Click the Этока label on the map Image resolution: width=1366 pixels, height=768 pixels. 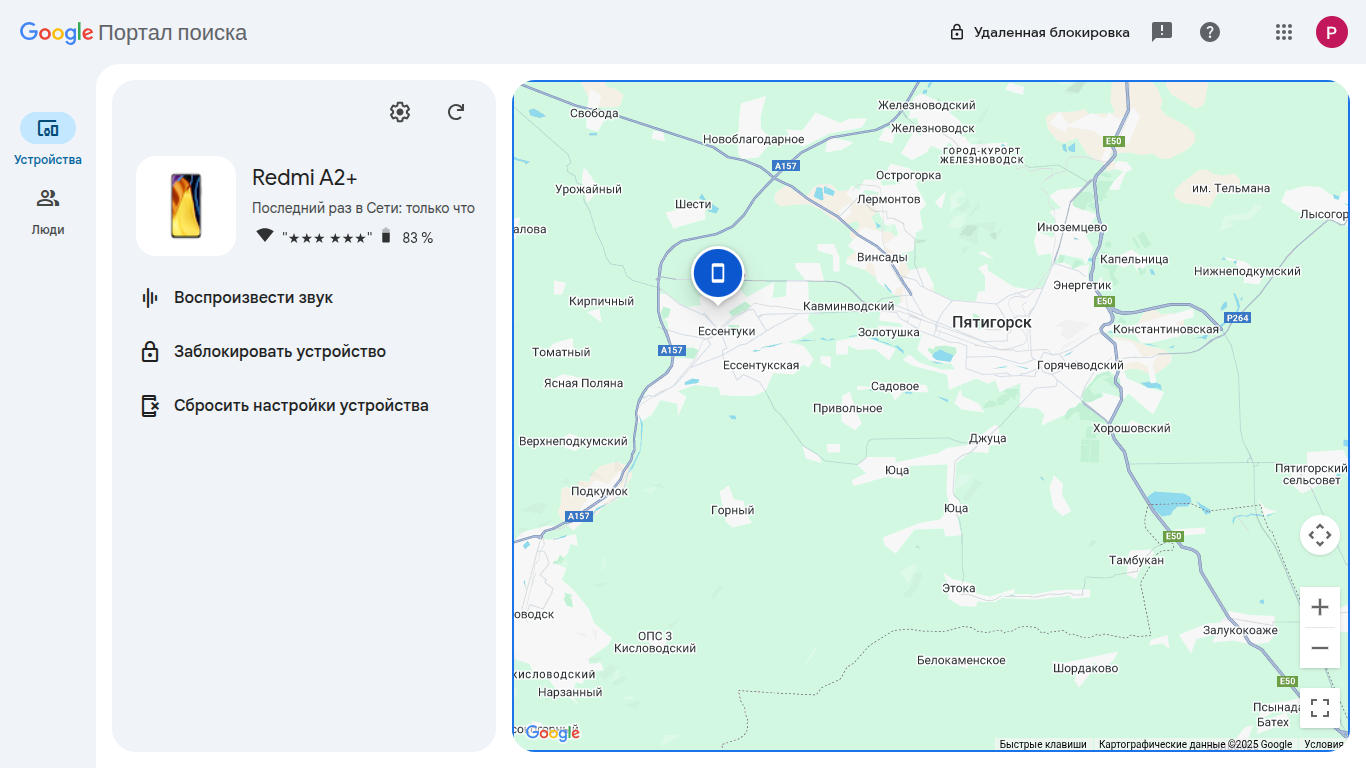point(959,588)
